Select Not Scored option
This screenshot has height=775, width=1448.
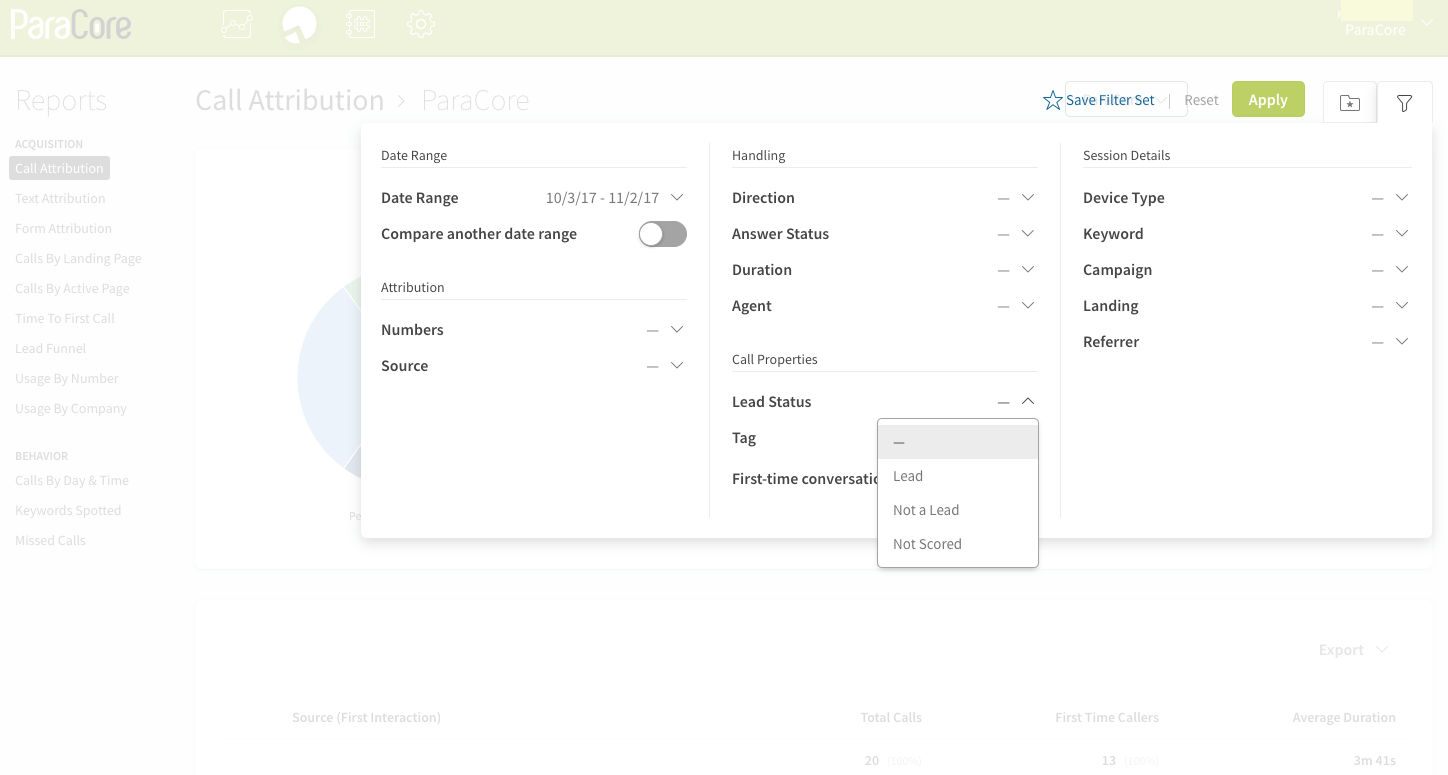coord(958,544)
